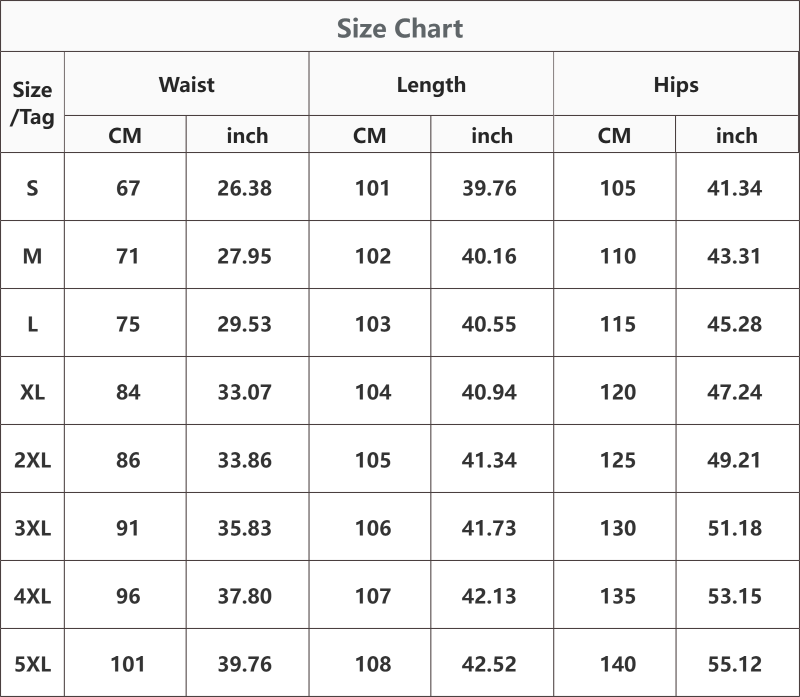This screenshot has width=800, height=697.
Task: Click the XL size label
Action: pyautogui.click(x=32, y=392)
